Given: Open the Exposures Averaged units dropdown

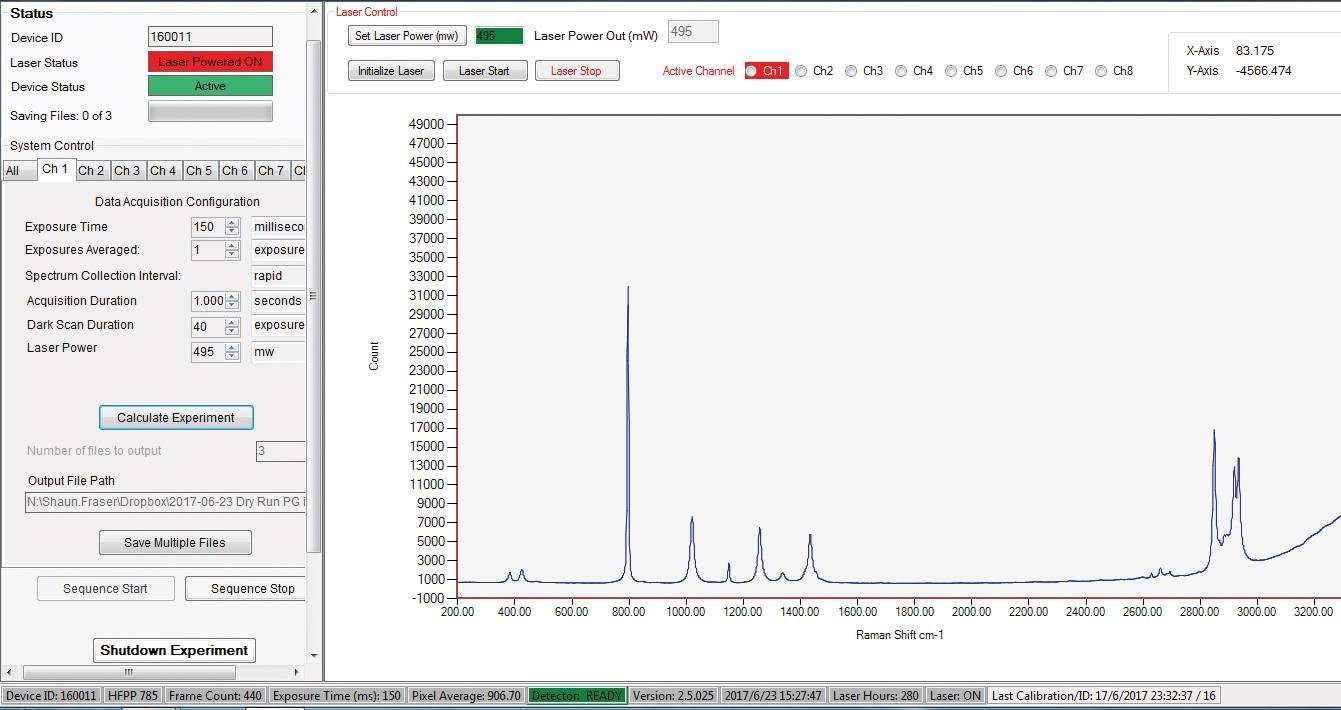Looking at the screenshot, I should coord(278,250).
